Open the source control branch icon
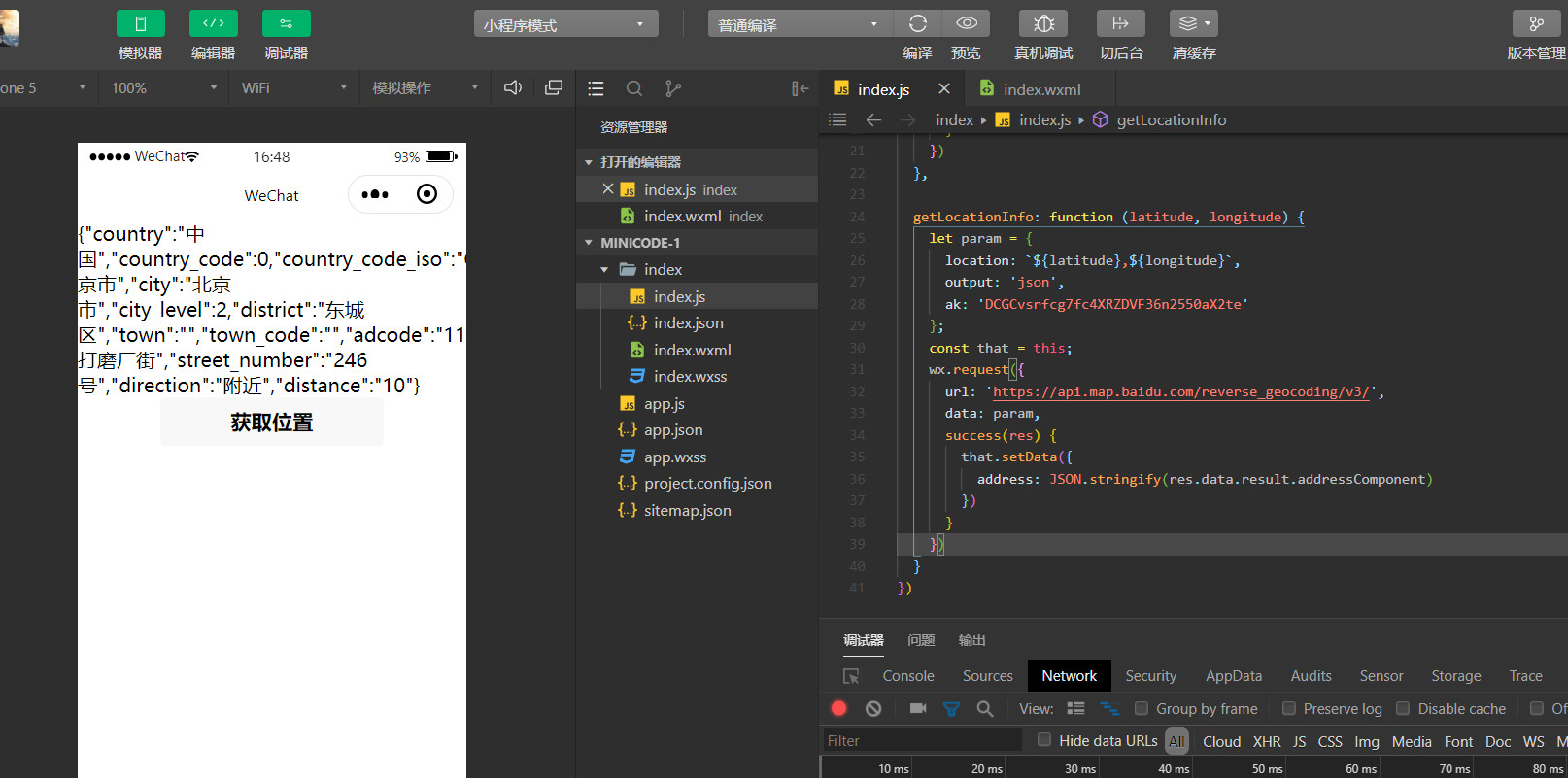Viewport: 1568px width, 778px height. pos(673,88)
